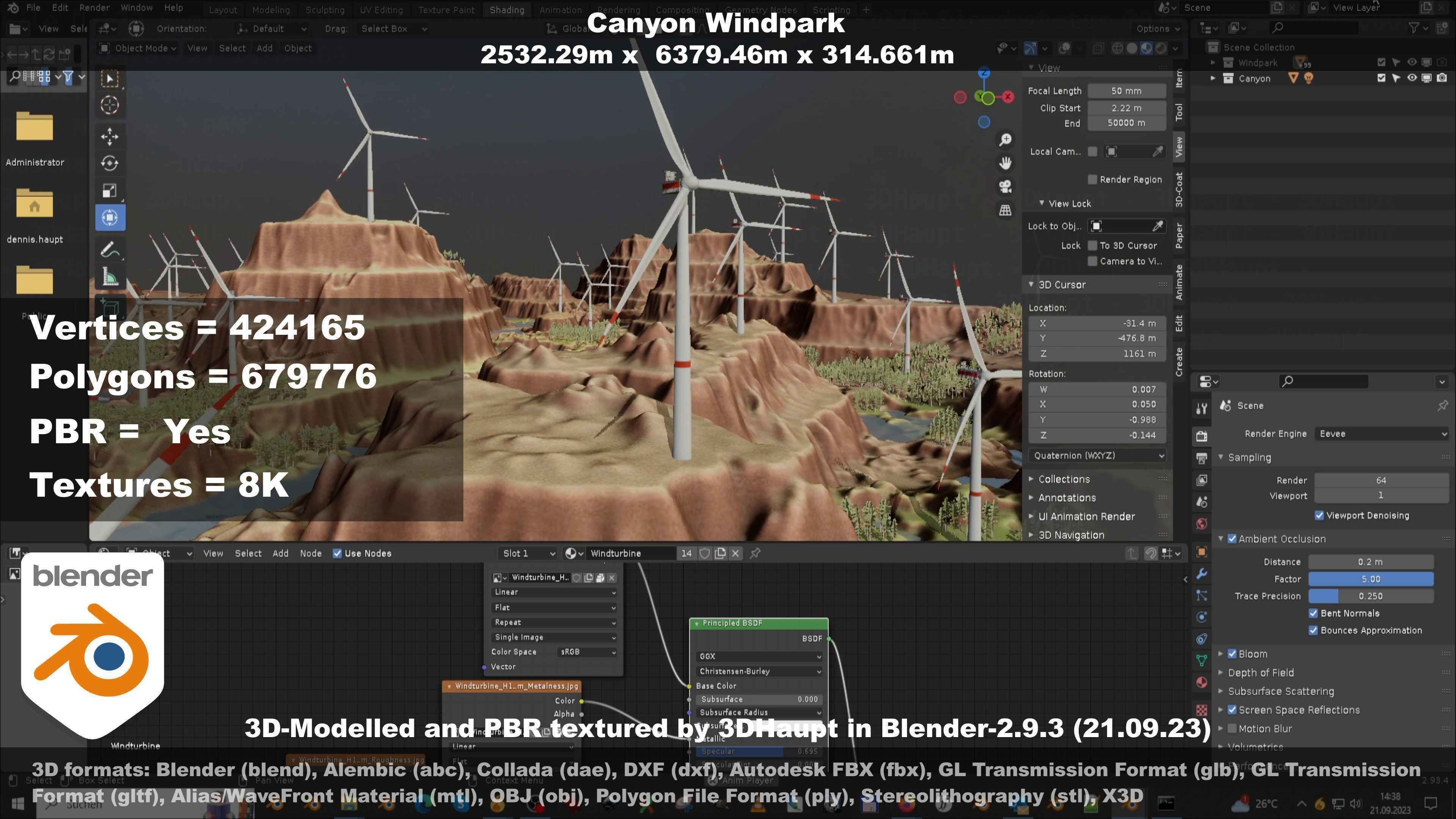Uncheck Canyon collection exclude checkbox
This screenshot has height=819, width=1456.
pyautogui.click(x=1381, y=78)
